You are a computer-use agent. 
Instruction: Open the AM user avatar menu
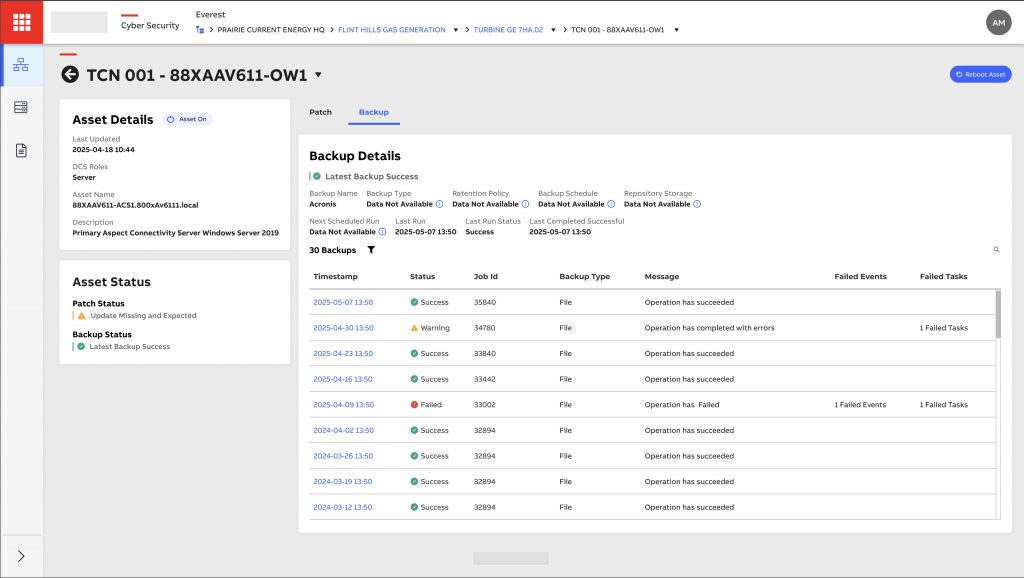coord(998,22)
